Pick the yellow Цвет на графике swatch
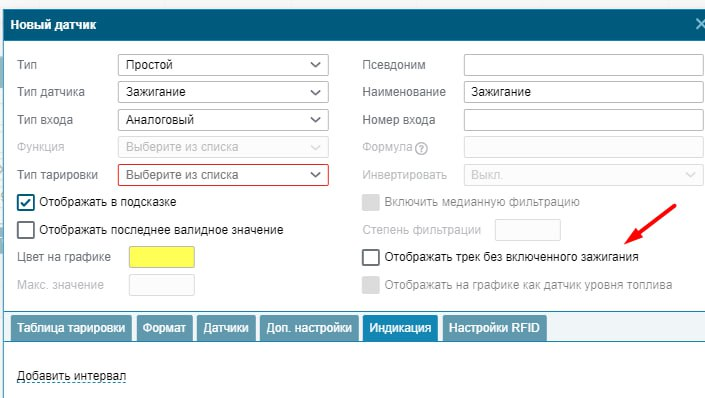Screen dimensions: 705x398 [162, 257]
